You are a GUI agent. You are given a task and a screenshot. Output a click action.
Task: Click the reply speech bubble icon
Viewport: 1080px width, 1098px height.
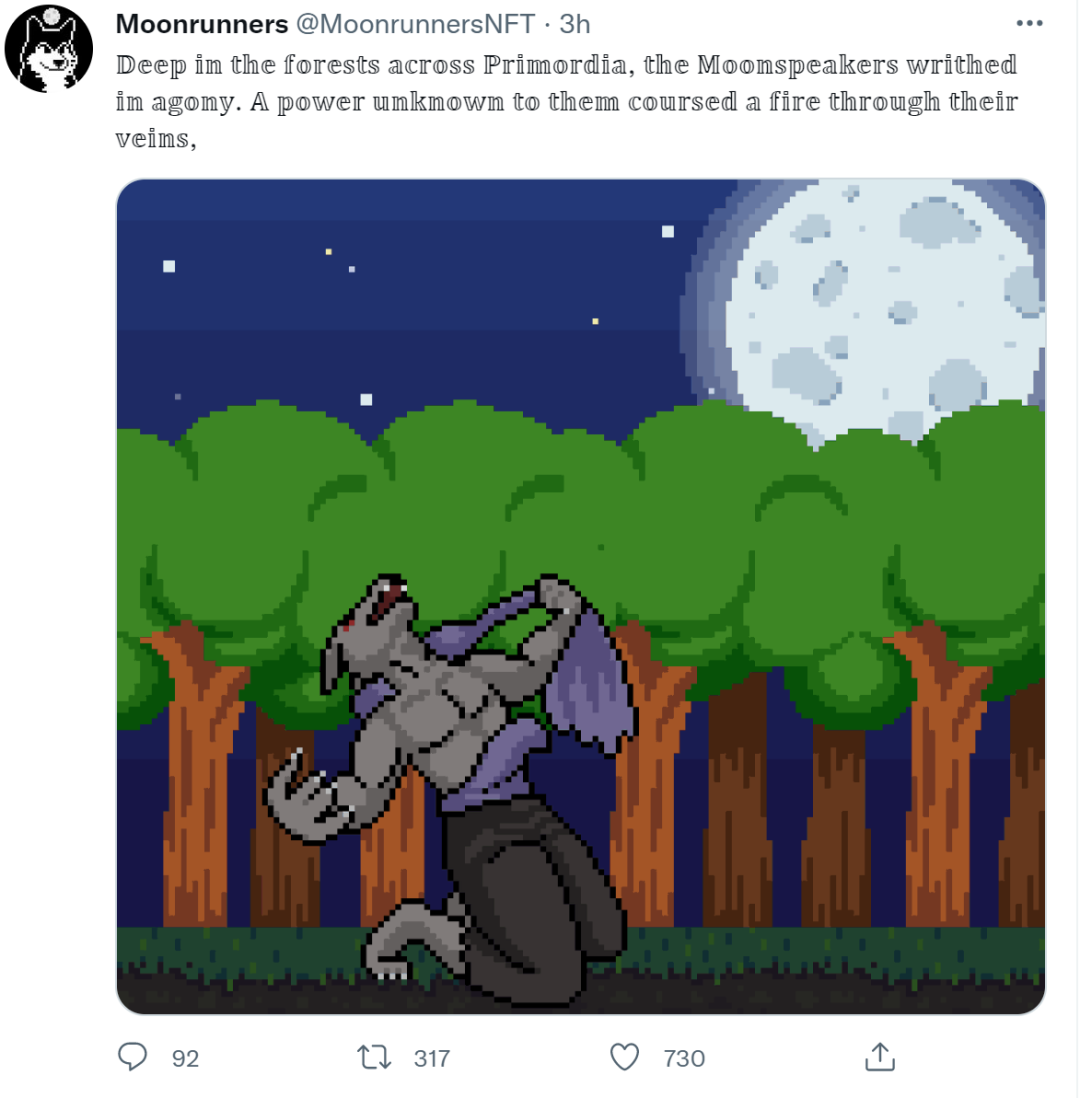[132, 1057]
